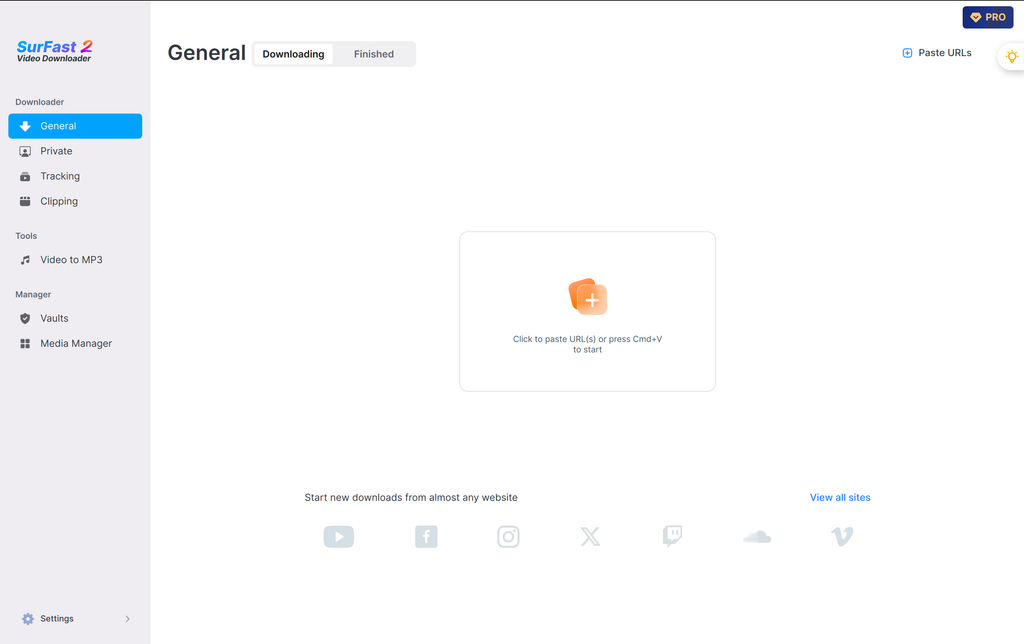Image resolution: width=1024 pixels, height=644 pixels.
Task: Open the Video to MP3 tool
Action: [75, 260]
